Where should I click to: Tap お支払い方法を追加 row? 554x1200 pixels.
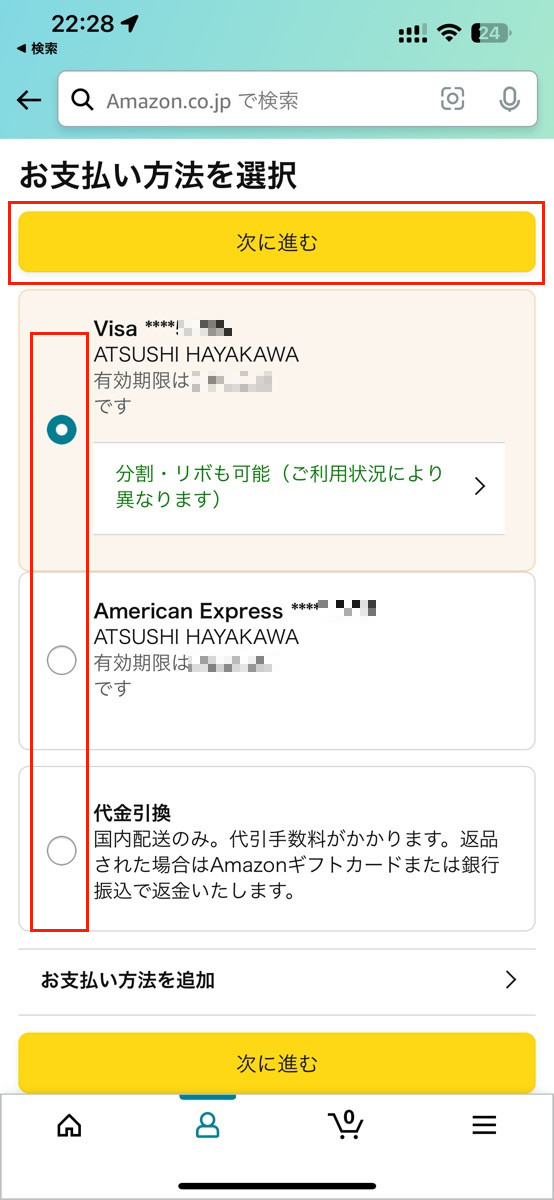point(277,980)
